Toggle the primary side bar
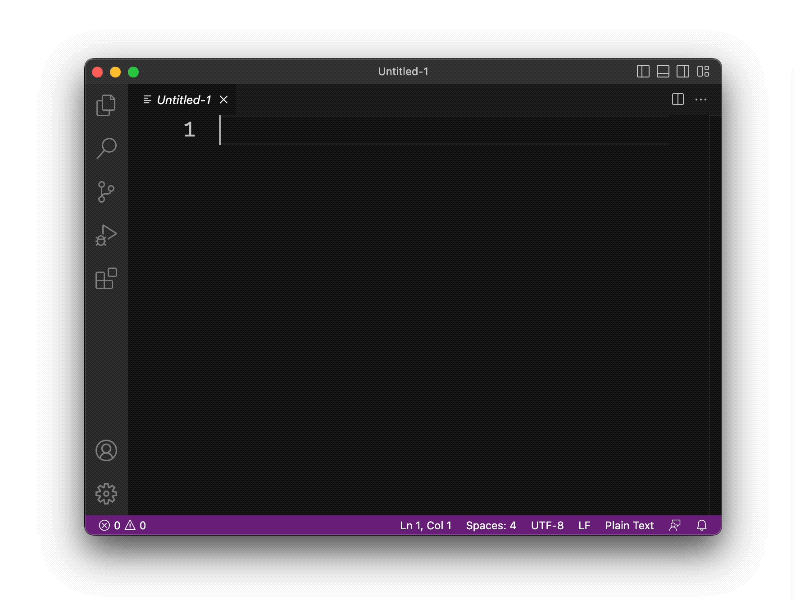 643,72
